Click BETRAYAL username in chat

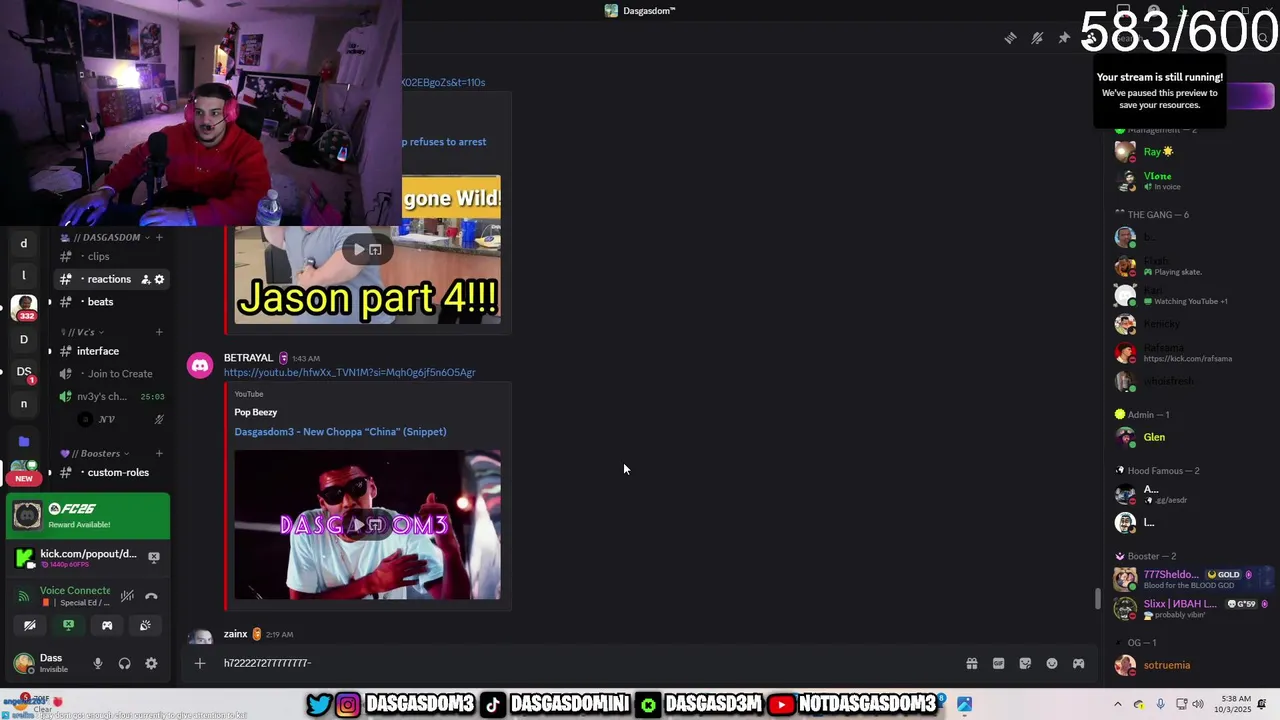pyautogui.click(x=248, y=358)
